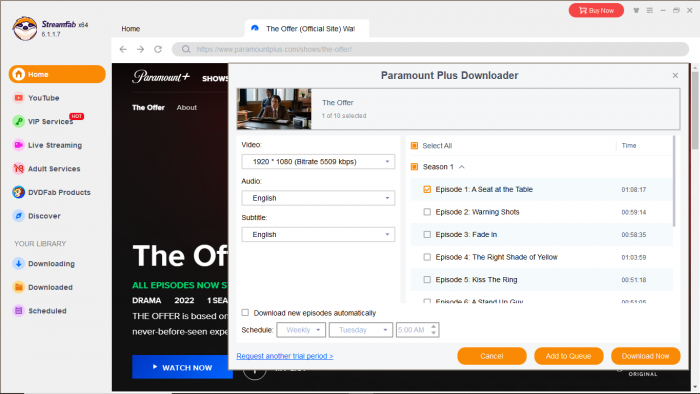Viewport: 700px width, 394px height.
Task: Check Episode 5: Kiss The Ring
Action: click(427, 280)
